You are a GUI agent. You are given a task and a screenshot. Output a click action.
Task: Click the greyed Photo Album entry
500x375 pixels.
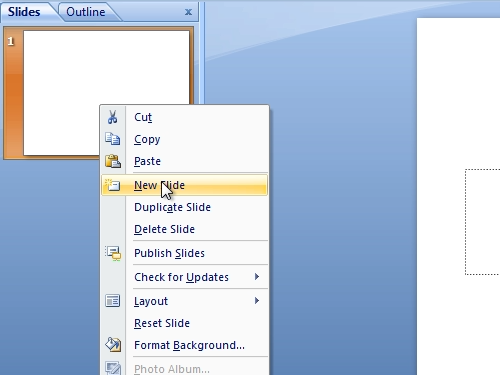click(x=185, y=368)
